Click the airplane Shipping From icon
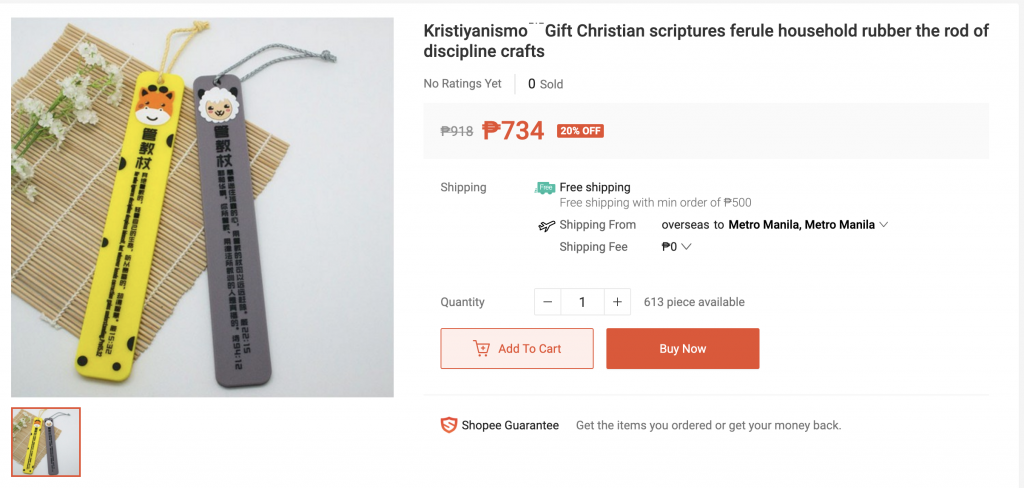This screenshot has height=488, width=1024. [x=546, y=226]
